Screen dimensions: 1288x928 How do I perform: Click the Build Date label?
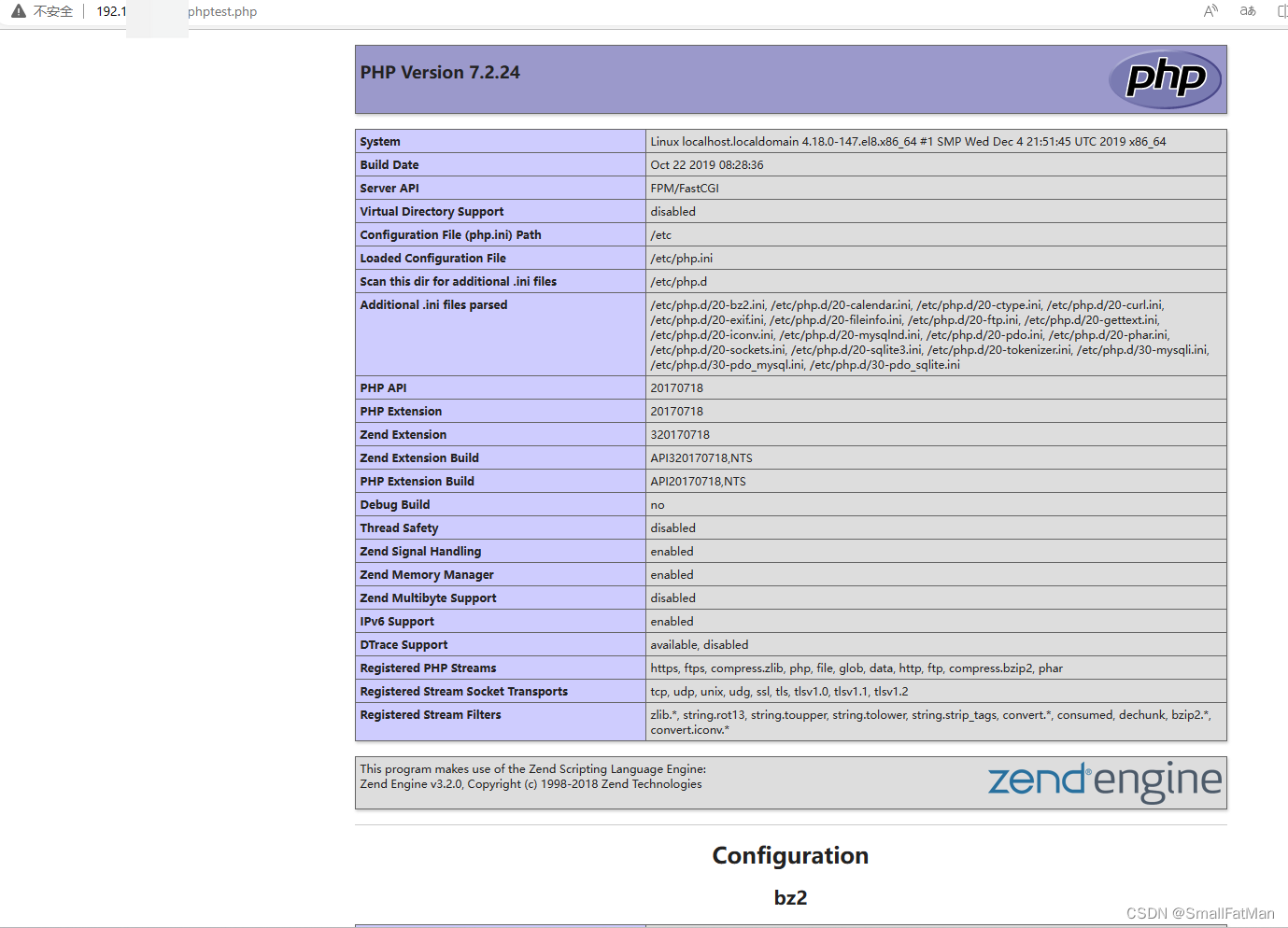pyautogui.click(x=389, y=164)
